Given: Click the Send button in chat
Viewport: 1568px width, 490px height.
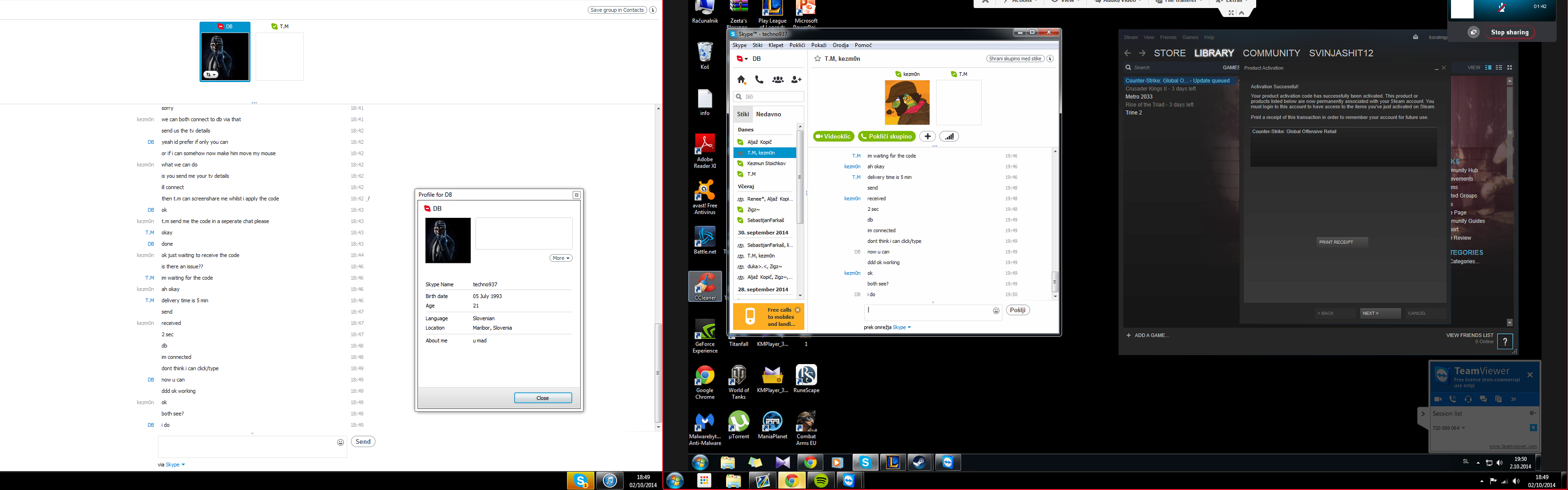Looking at the screenshot, I should click(x=363, y=442).
